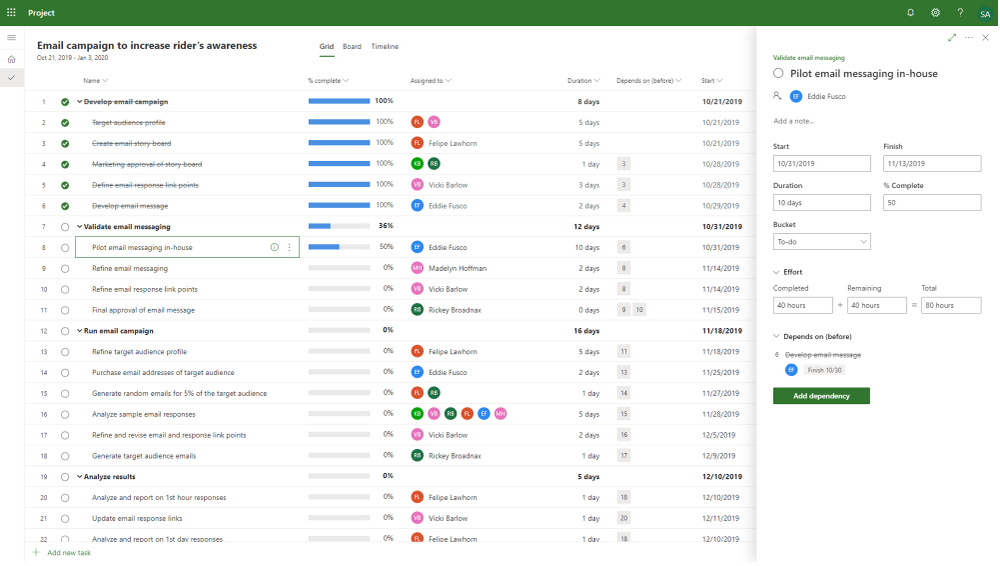Screen dimensions: 1000x566
Task: Click the Add dependency button
Action: (x=821, y=396)
